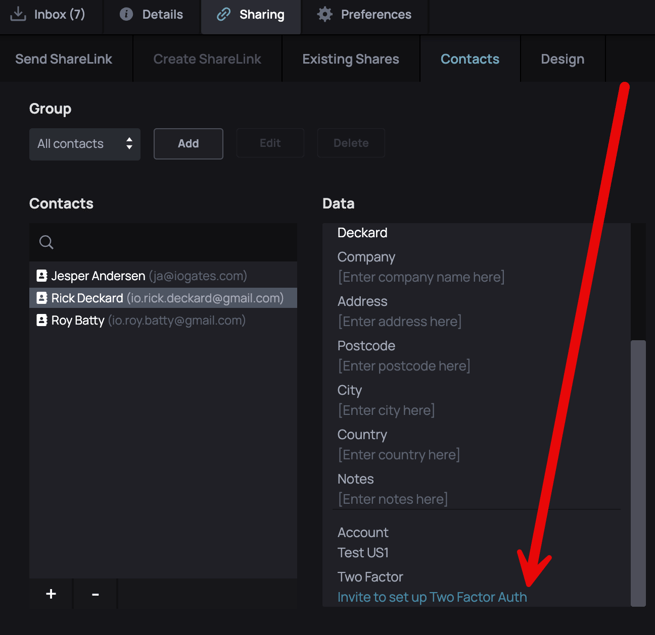This screenshot has width=655, height=635.
Task: Click the Sharing link icon
Action: point(224,14)
